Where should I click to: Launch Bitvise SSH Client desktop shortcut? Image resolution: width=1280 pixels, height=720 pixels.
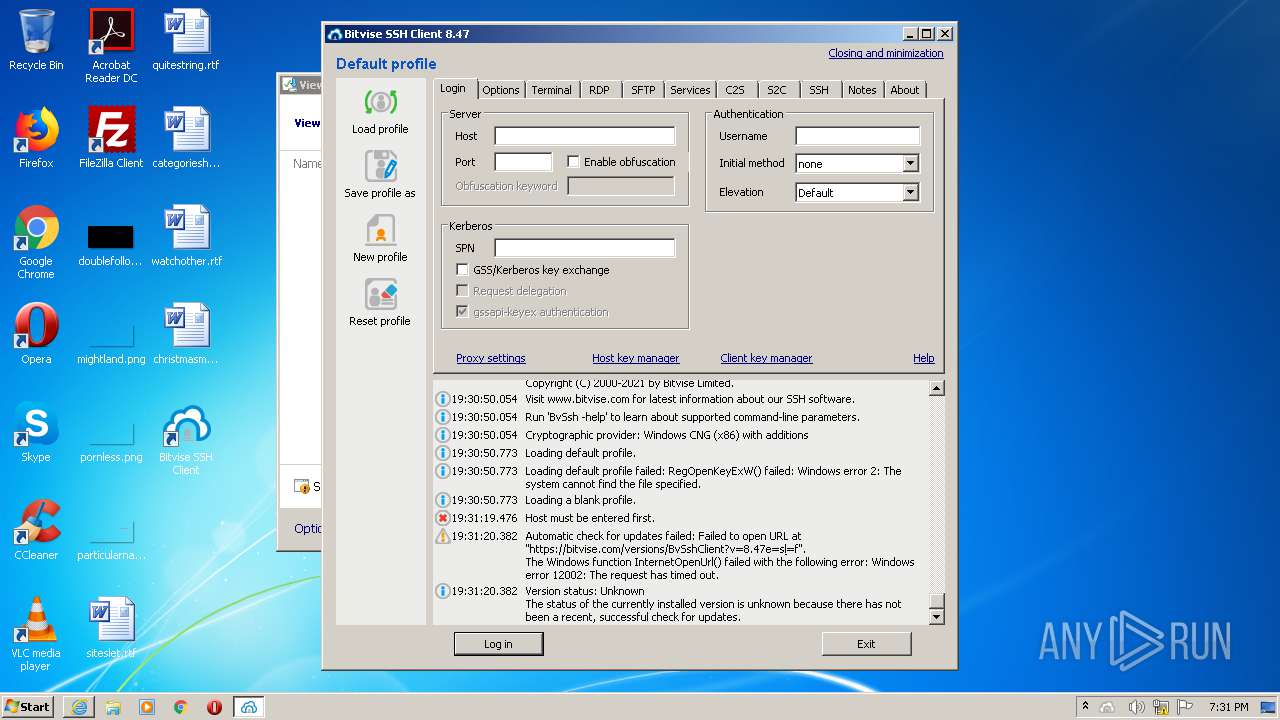click(x=186, y=439)
